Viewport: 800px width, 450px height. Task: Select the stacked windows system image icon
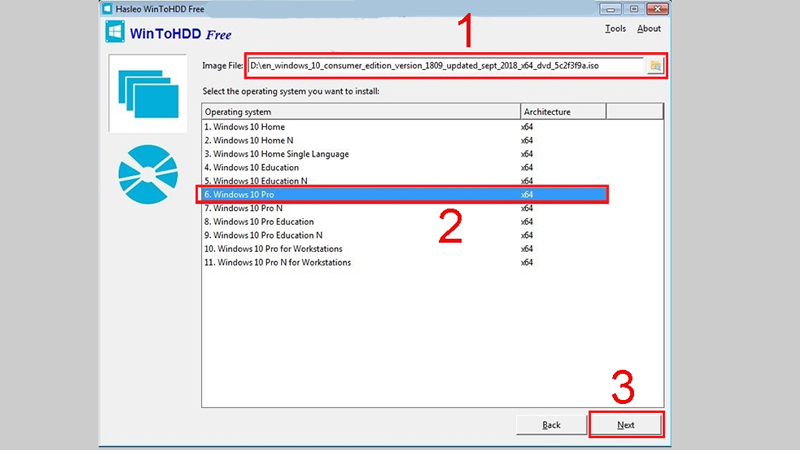point(148,94)
